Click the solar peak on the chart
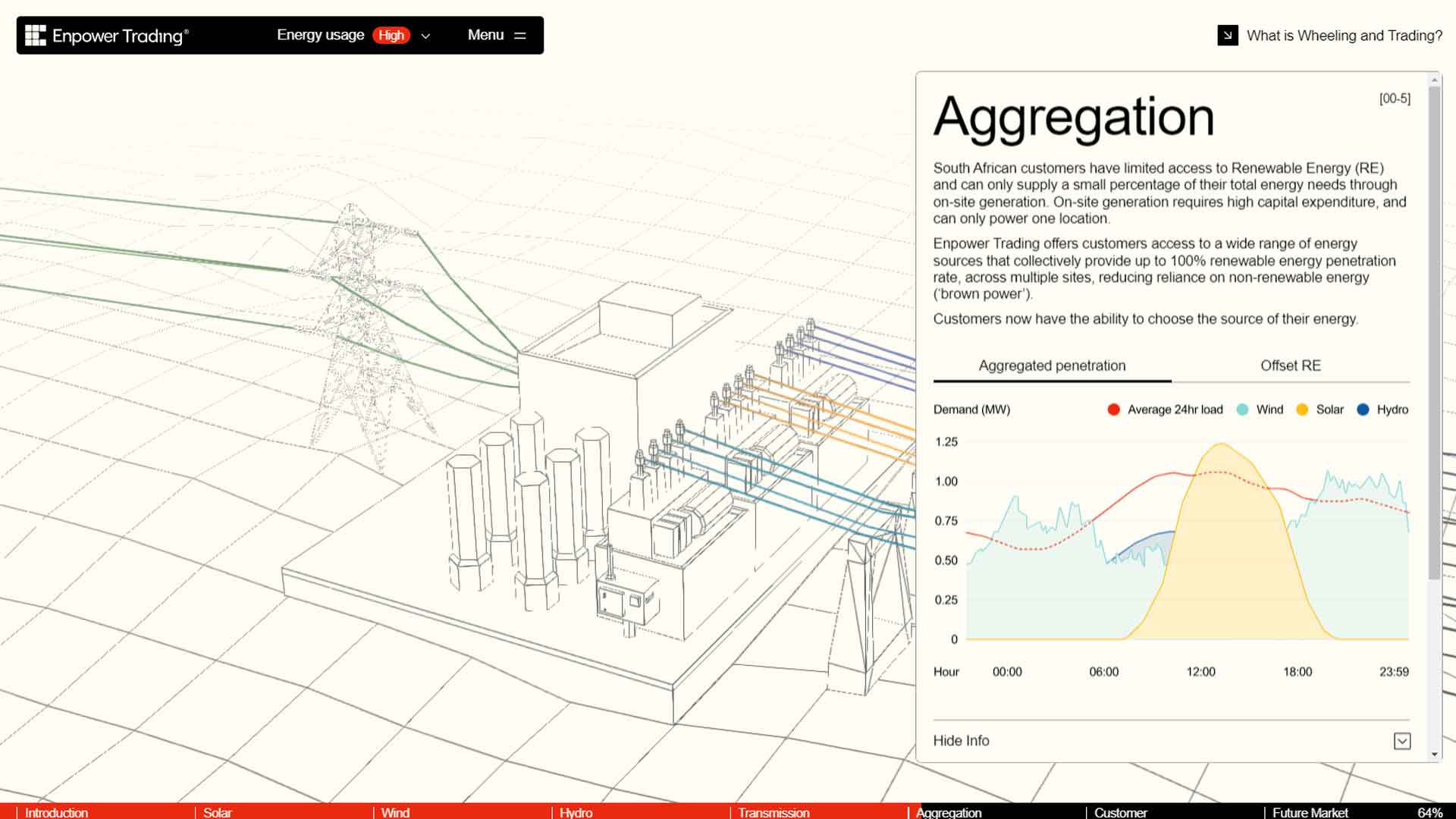1456x819 pixels. point(1221,444)
